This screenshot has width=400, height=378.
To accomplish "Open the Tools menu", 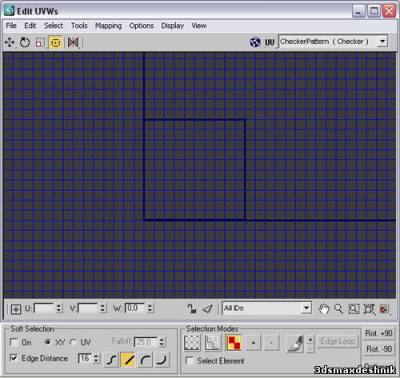I will (x=79, y=26).
